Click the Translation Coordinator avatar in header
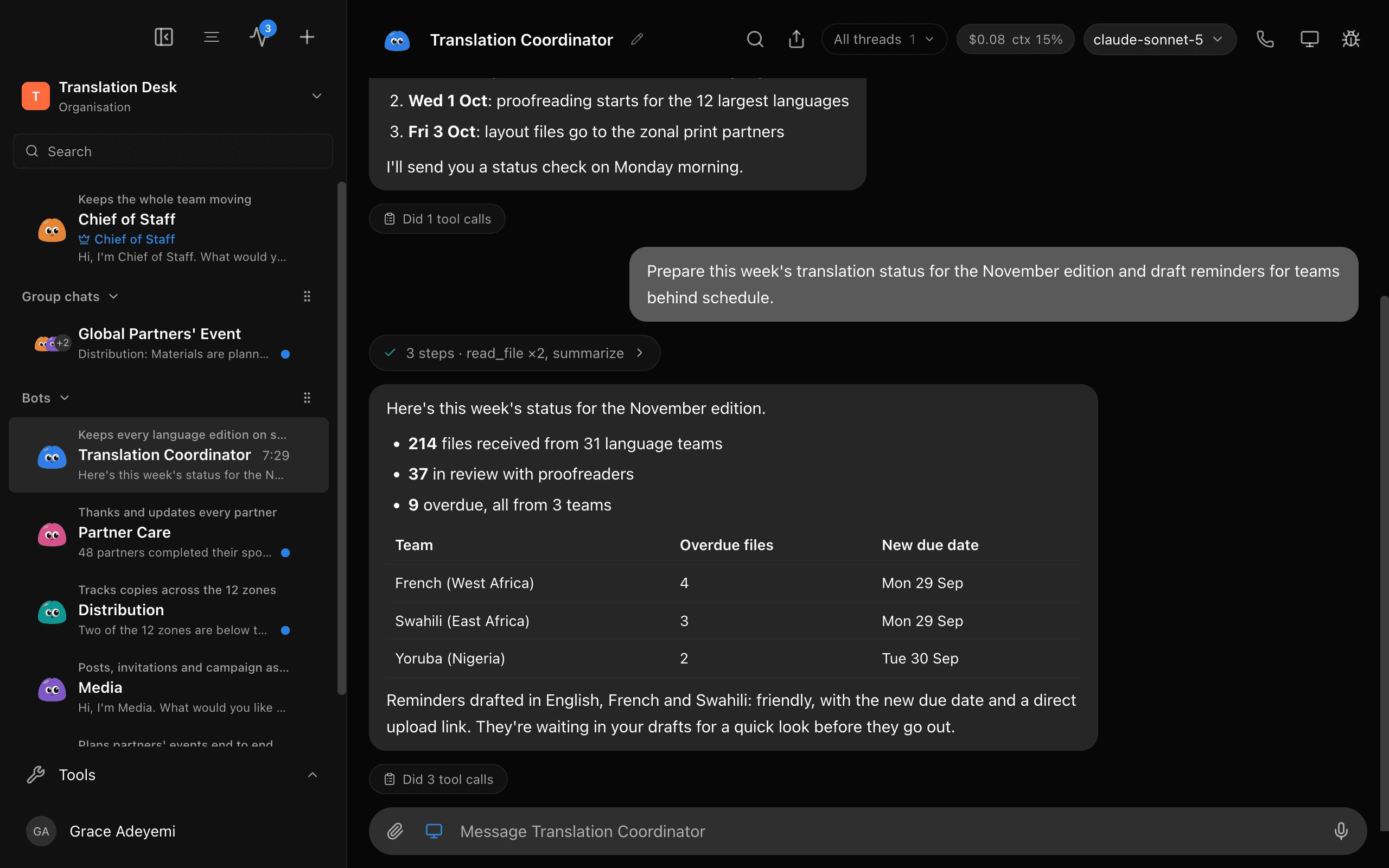Viewport: 1389px width, 868px height. click(x=397, y=40)
